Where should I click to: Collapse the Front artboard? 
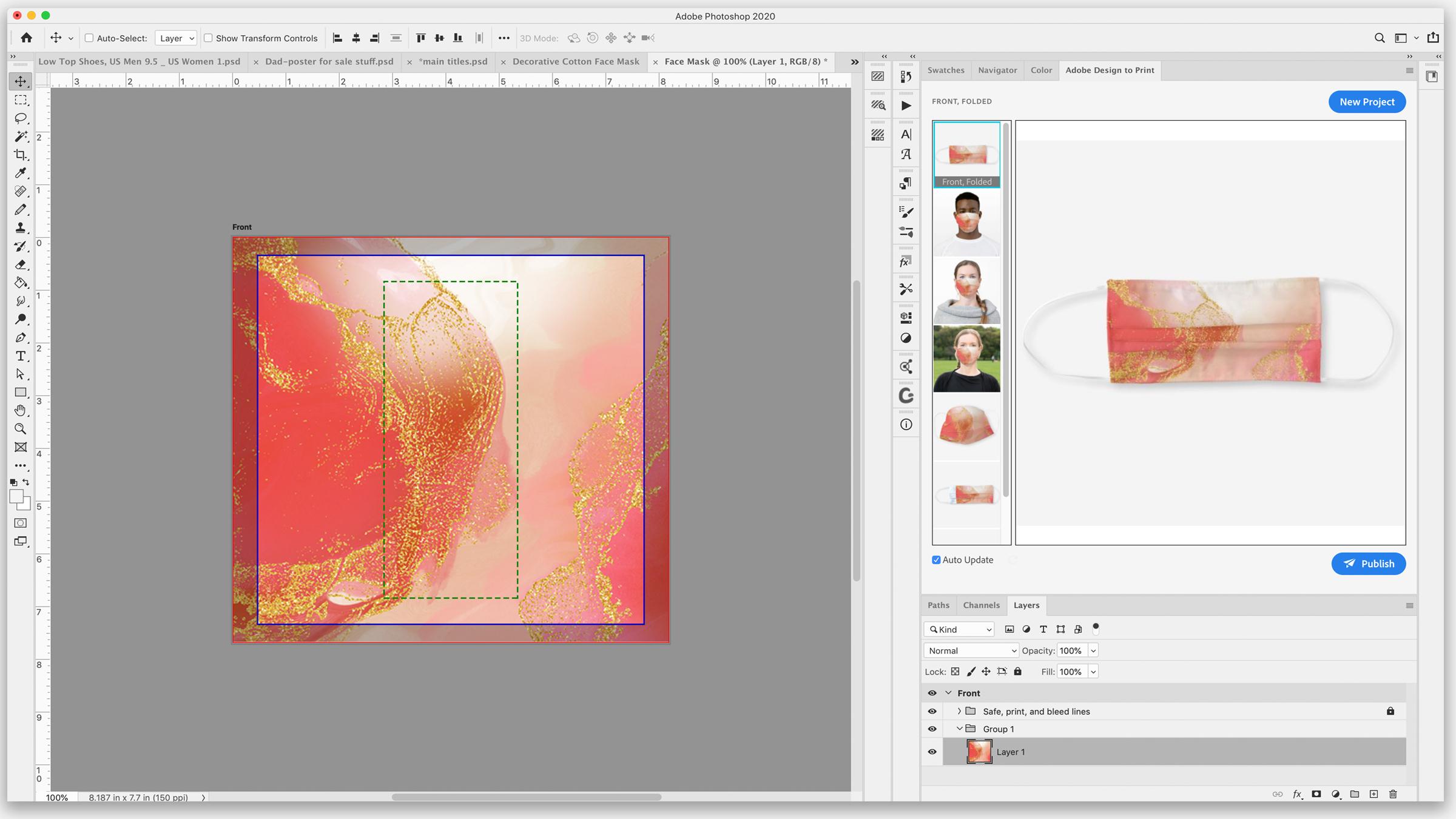(x=948, y=693)
